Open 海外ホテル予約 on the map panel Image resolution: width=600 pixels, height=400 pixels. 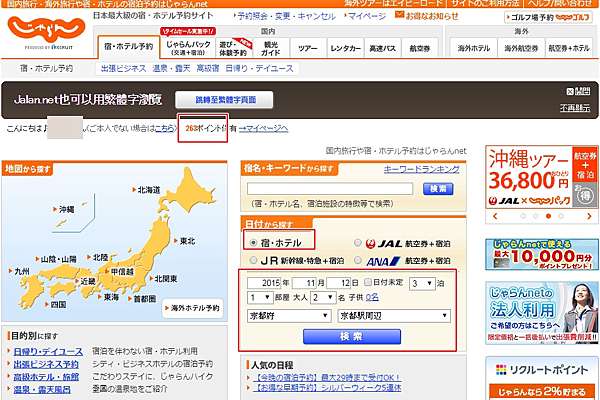click(x=192, y=308)
